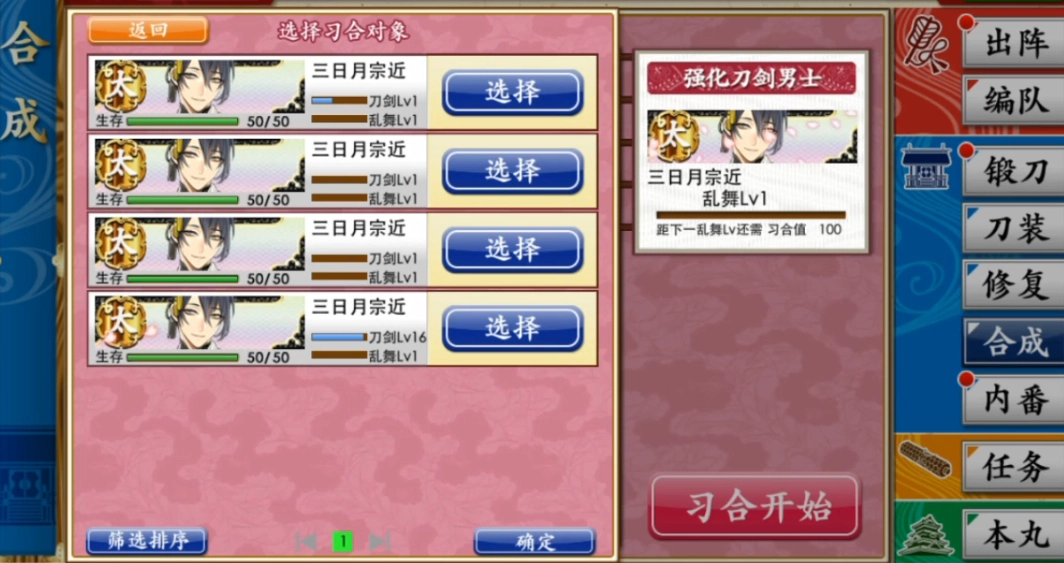
Task: Start fusion with 习合开始
Action: (755, 507)
